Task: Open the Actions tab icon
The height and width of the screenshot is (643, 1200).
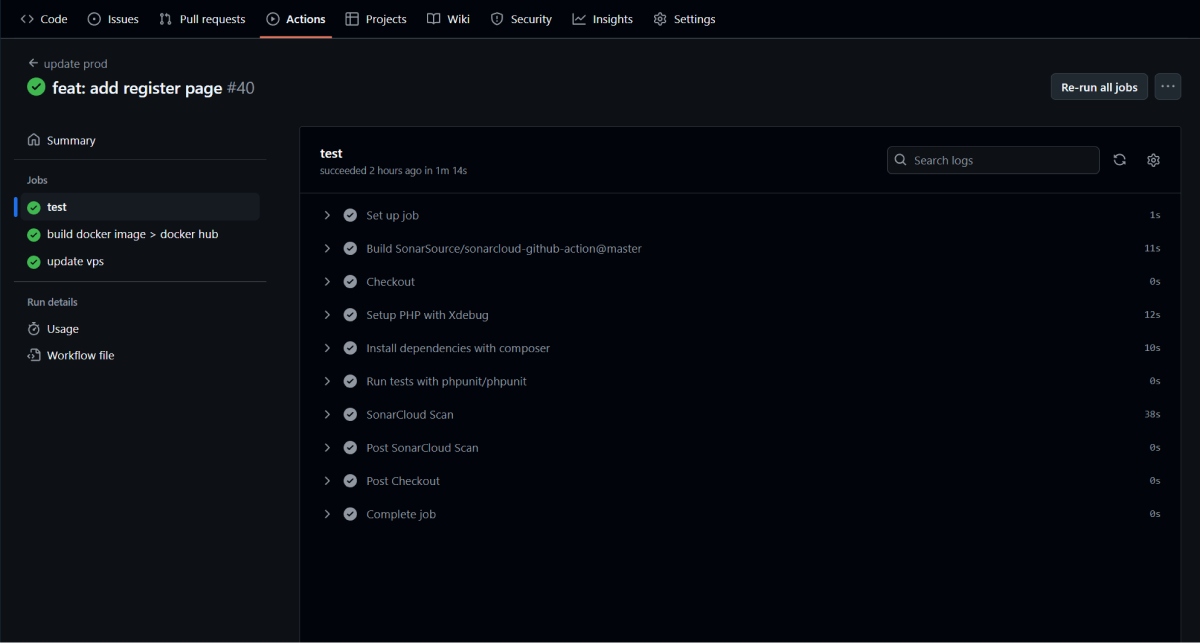Action: pos(272,18)
